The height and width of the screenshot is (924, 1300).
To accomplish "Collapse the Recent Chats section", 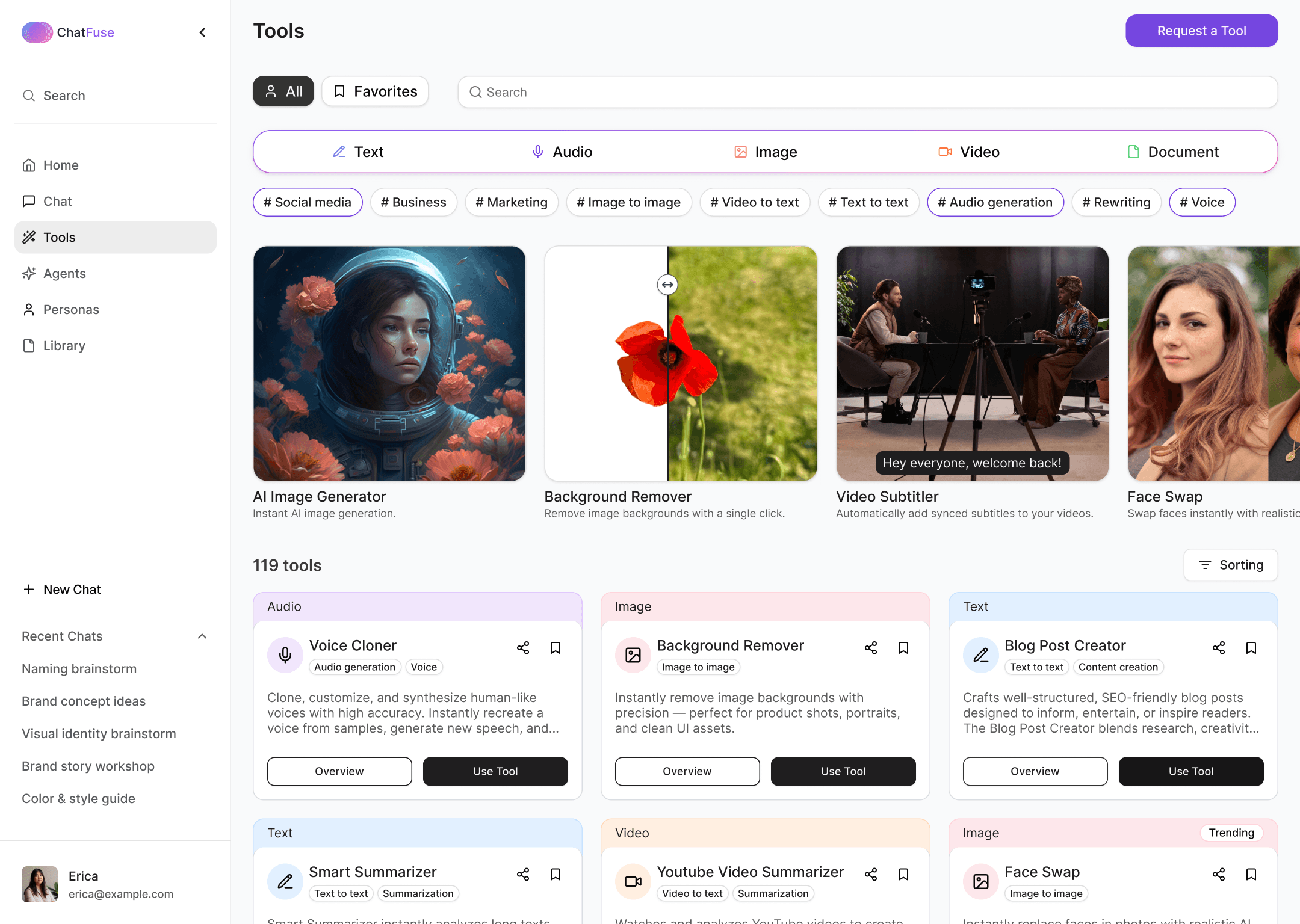I will pyautogui.click(x=202, y=636).
